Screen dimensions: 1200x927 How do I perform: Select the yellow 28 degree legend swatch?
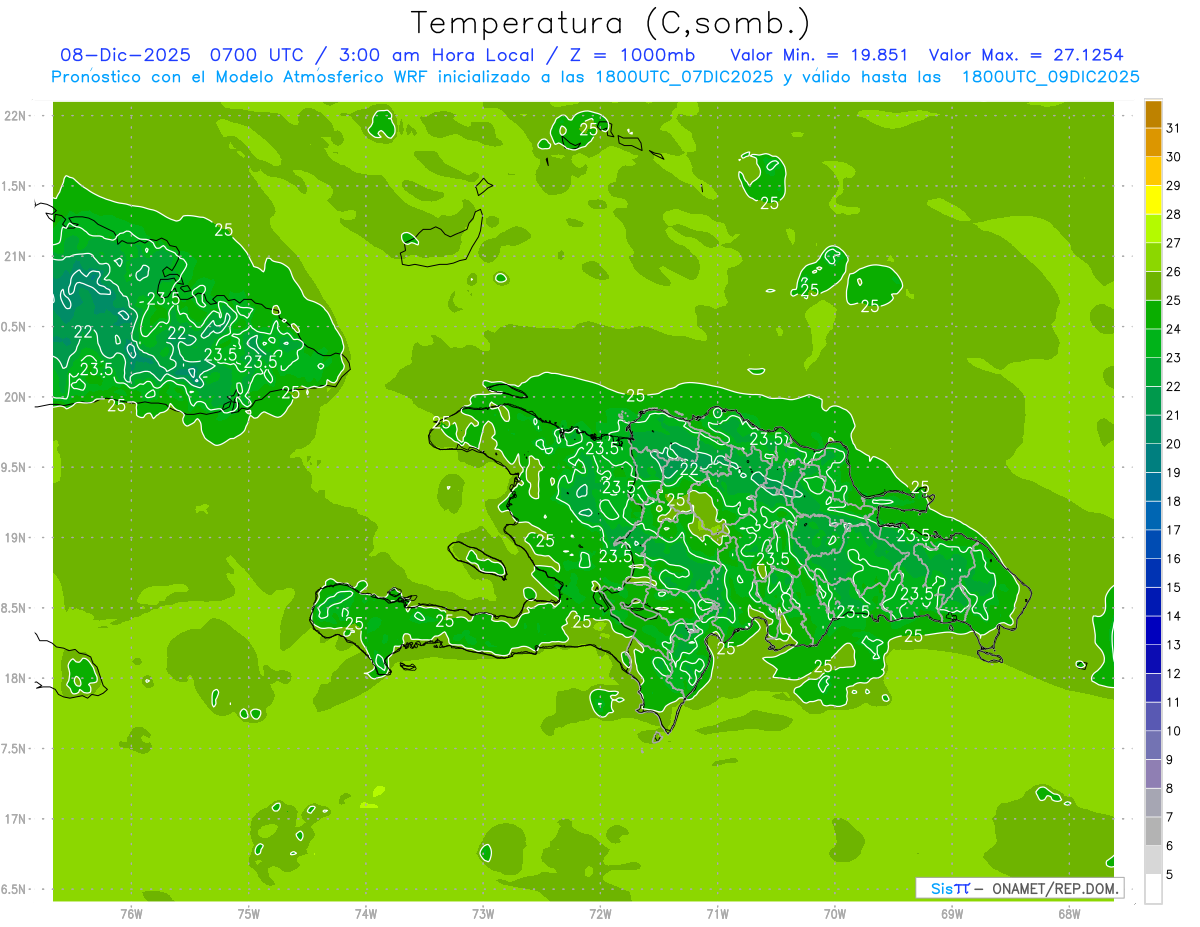point(1153,201)
